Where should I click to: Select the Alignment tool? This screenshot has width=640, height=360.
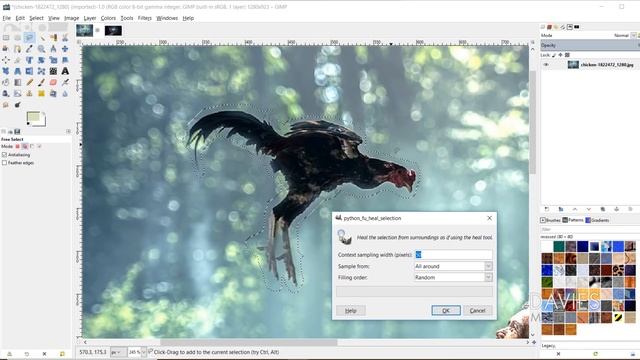tap(6, 60)
